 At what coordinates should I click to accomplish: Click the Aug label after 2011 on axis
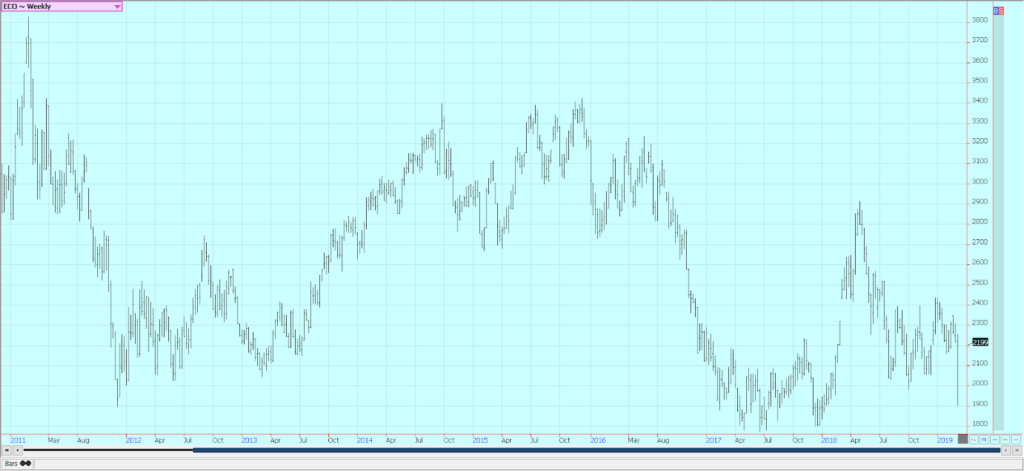point(83,441)
